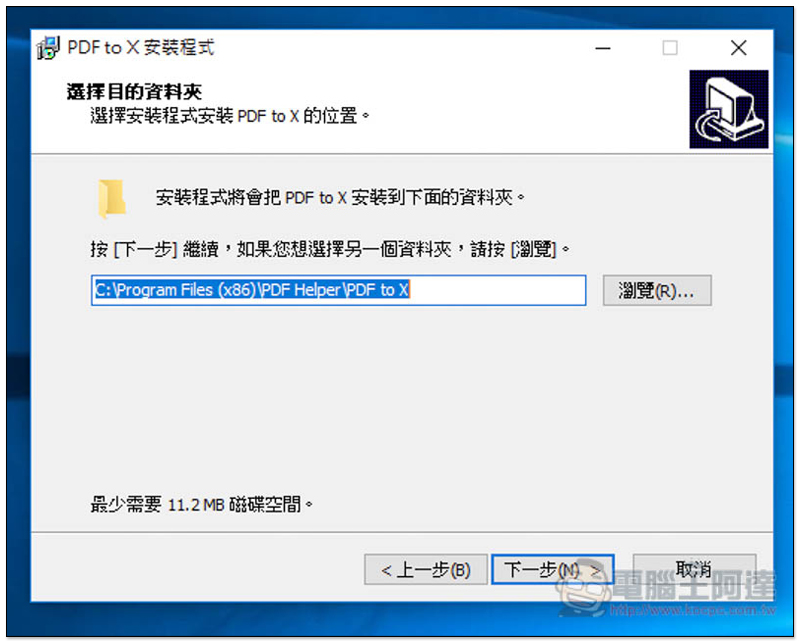Viewport: 800px width, 644px height.
Task: Click the grayed-out maximize window button
Action: tap(670, 48)
